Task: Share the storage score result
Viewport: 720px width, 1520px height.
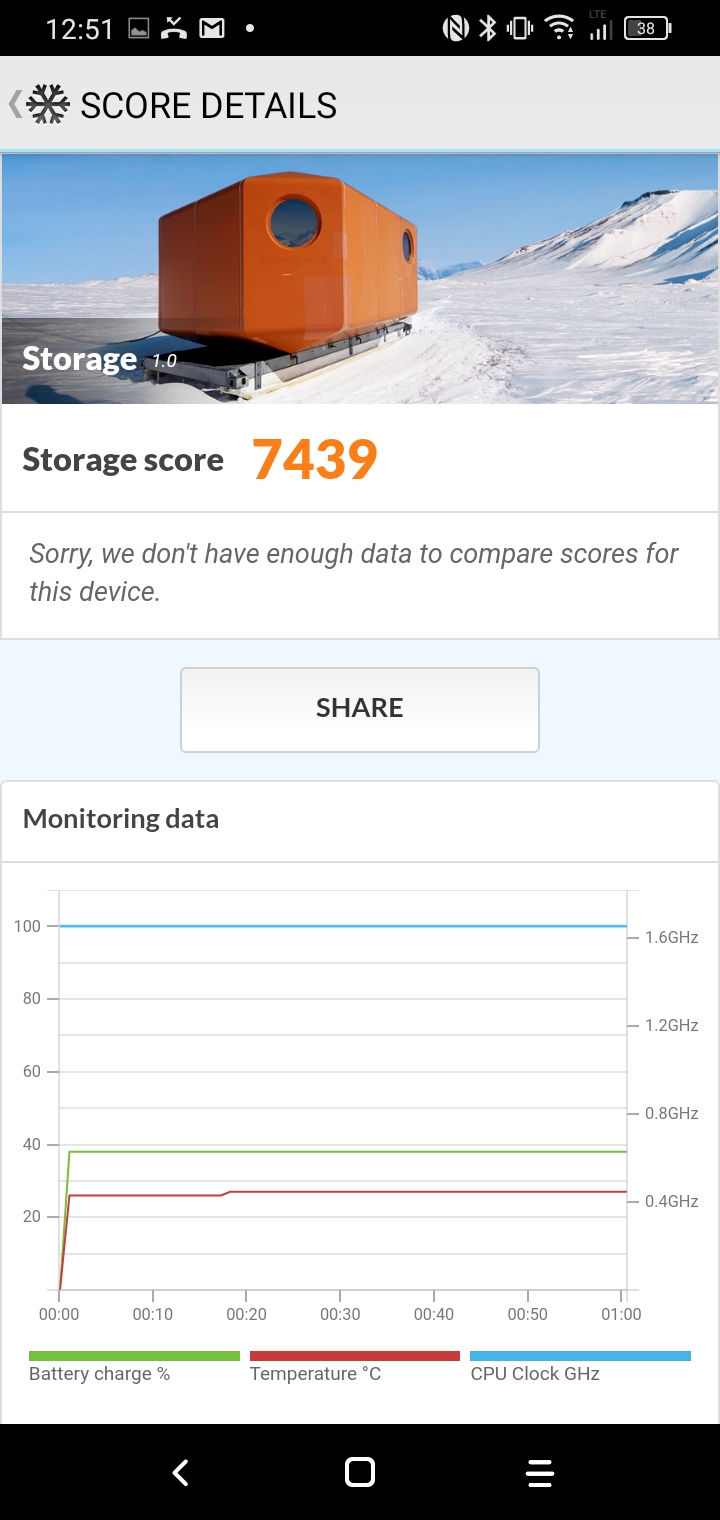Action: pyautogui.click(x=360, y=709)
